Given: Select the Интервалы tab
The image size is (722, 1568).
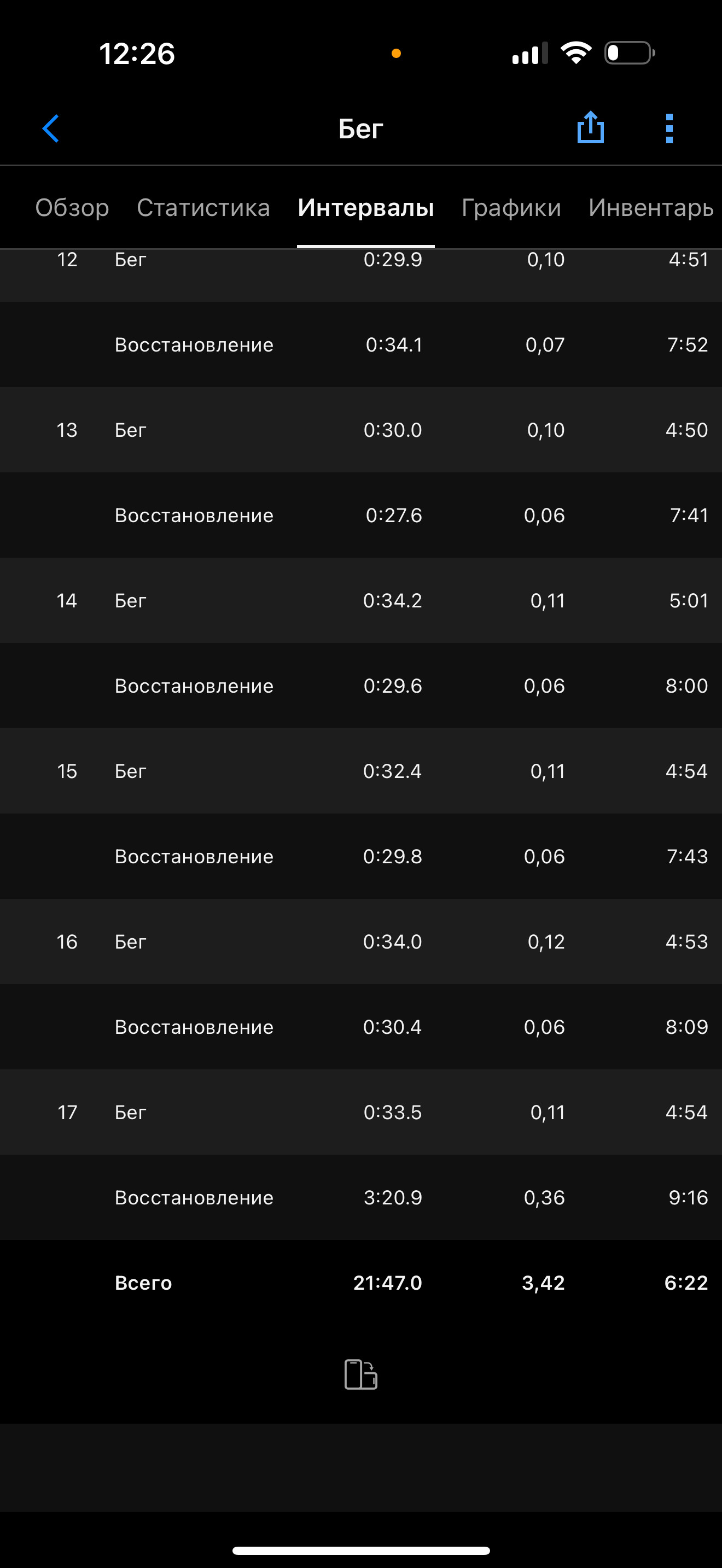Looking at the screenshot, I should pos(366,208).
